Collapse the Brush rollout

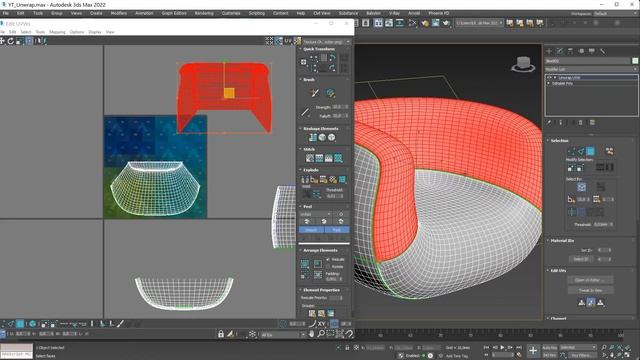[x=309, y=80]
